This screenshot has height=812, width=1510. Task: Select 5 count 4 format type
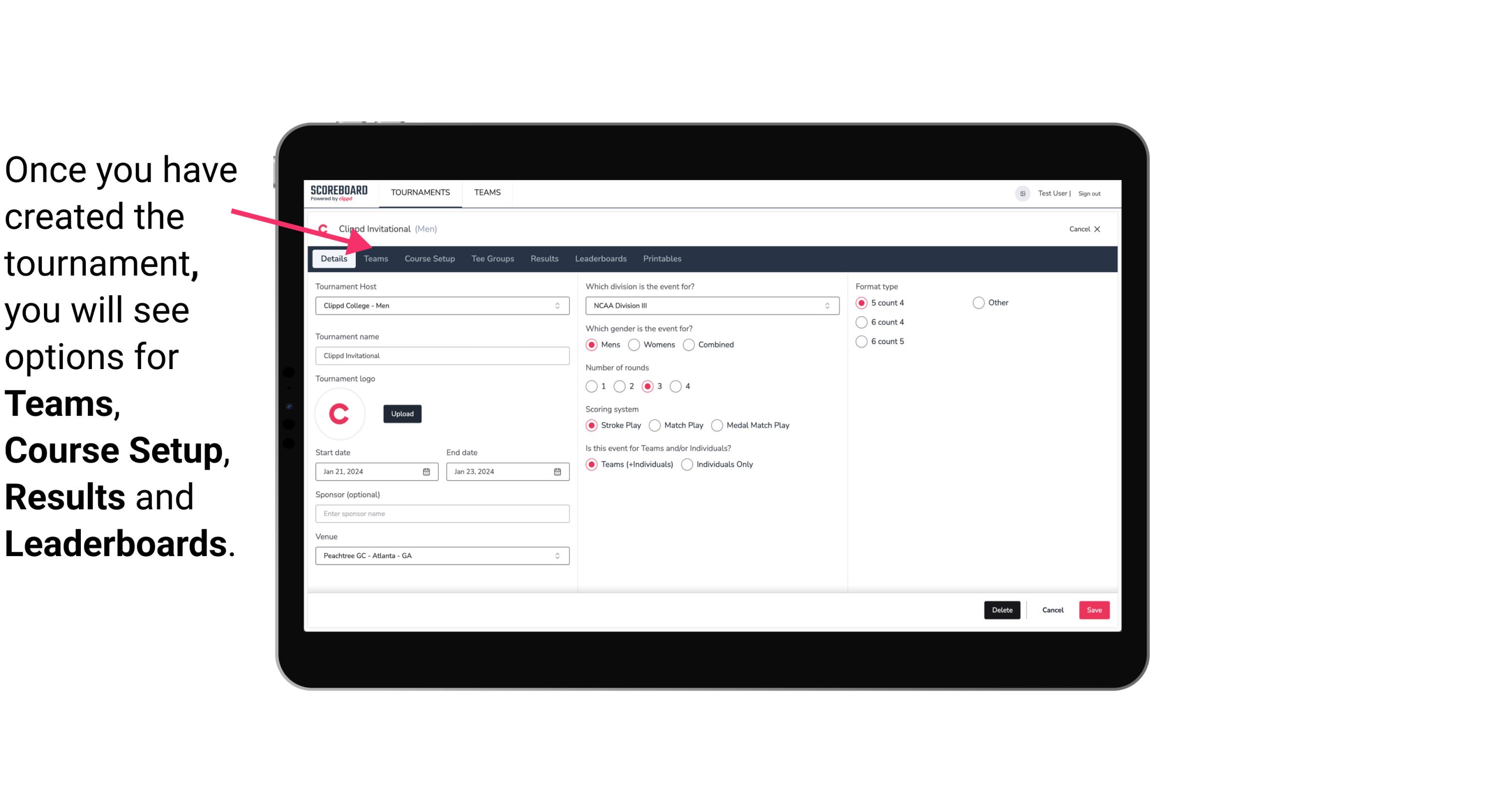861,303
